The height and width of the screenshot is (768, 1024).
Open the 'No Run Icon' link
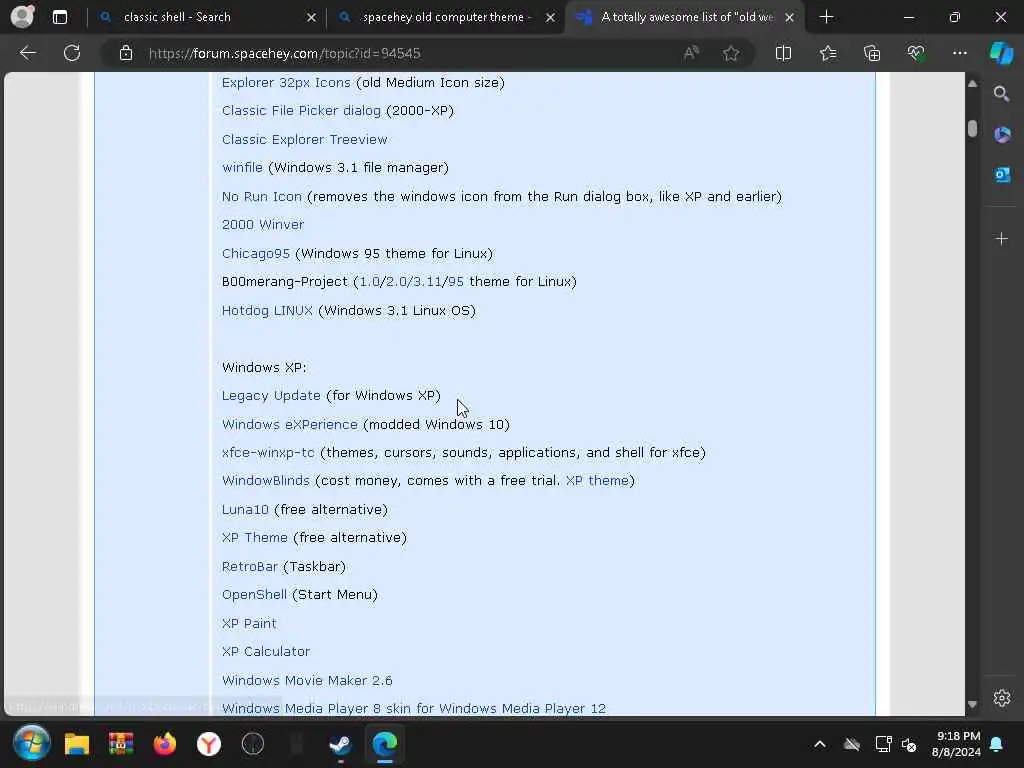pyautogui.click(x=261, y=197)
